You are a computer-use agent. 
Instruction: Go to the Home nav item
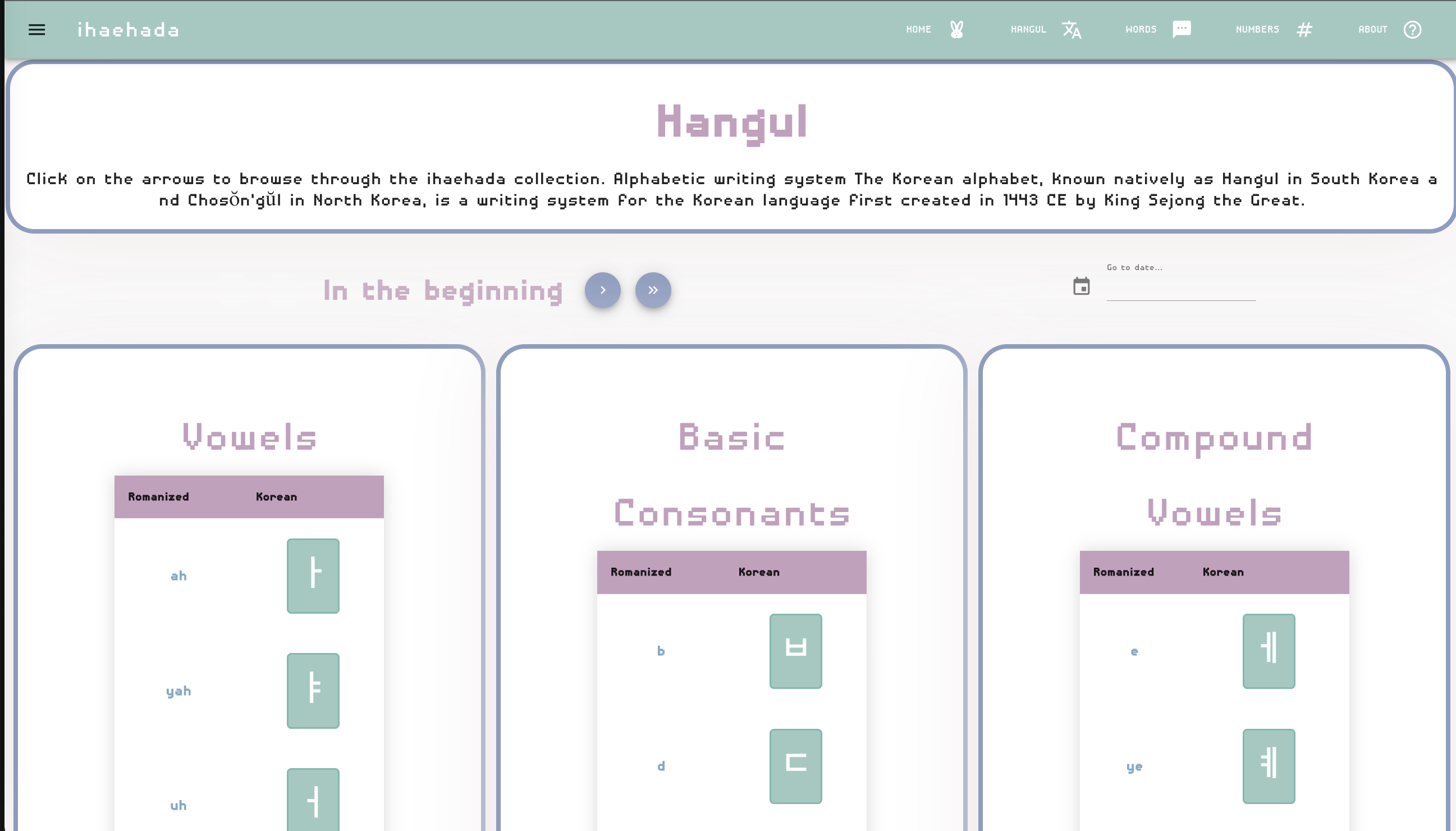[918, 29]
